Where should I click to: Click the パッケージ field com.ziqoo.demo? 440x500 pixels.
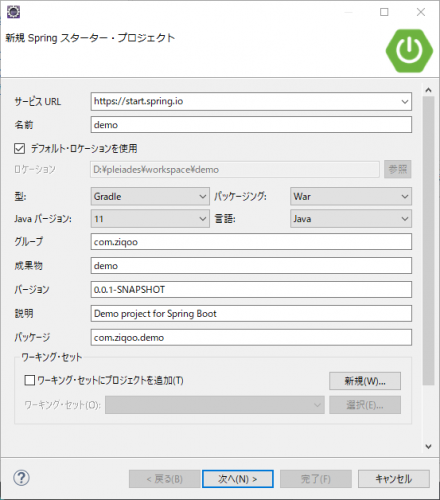pos(251,338)
